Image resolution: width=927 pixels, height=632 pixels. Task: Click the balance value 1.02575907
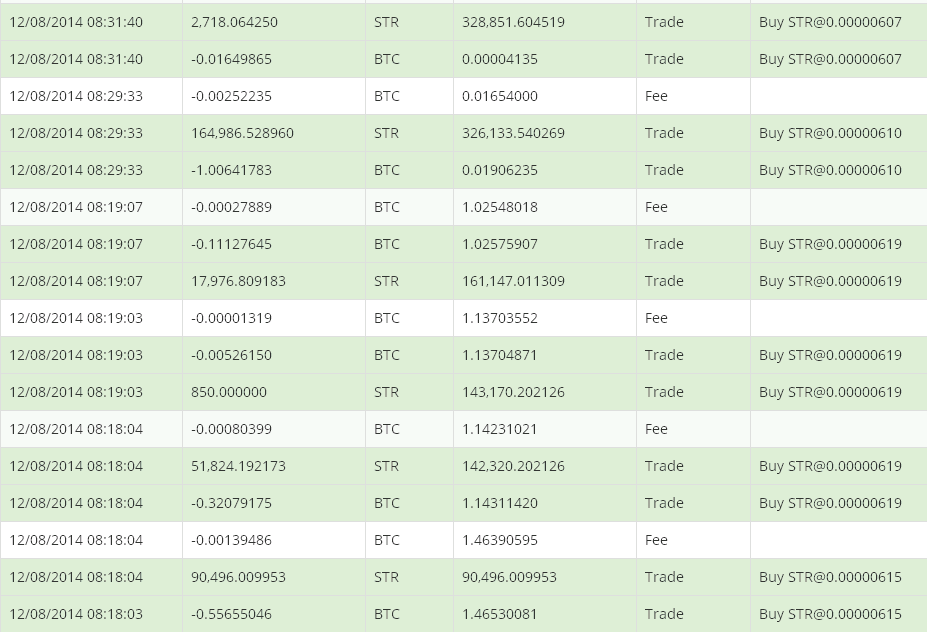tap(500, 244)
